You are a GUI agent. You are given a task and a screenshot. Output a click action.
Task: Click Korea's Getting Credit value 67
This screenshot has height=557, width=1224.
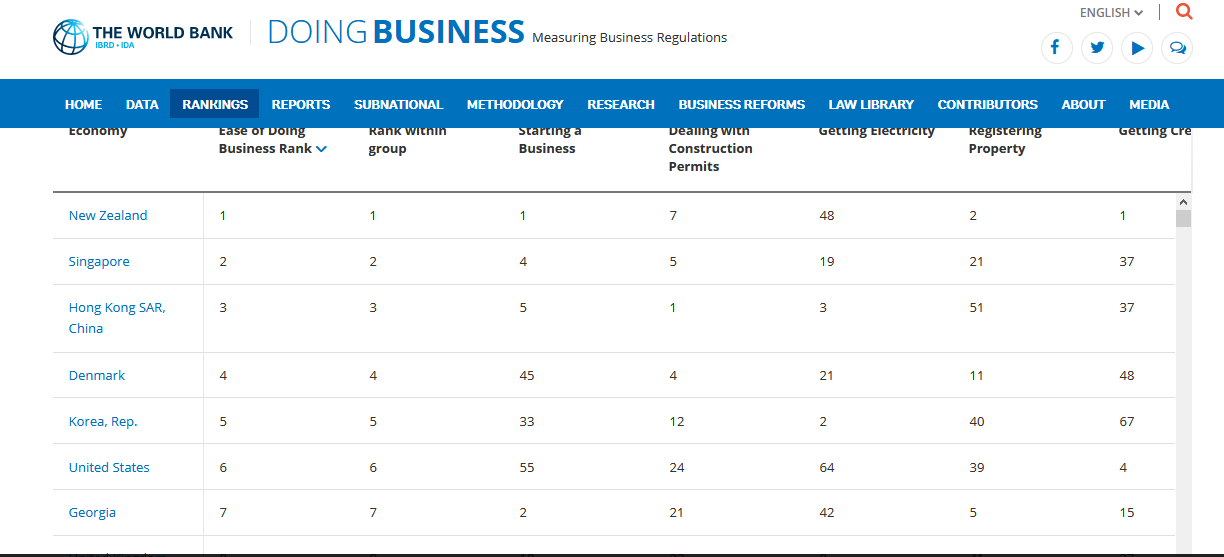1127,421
